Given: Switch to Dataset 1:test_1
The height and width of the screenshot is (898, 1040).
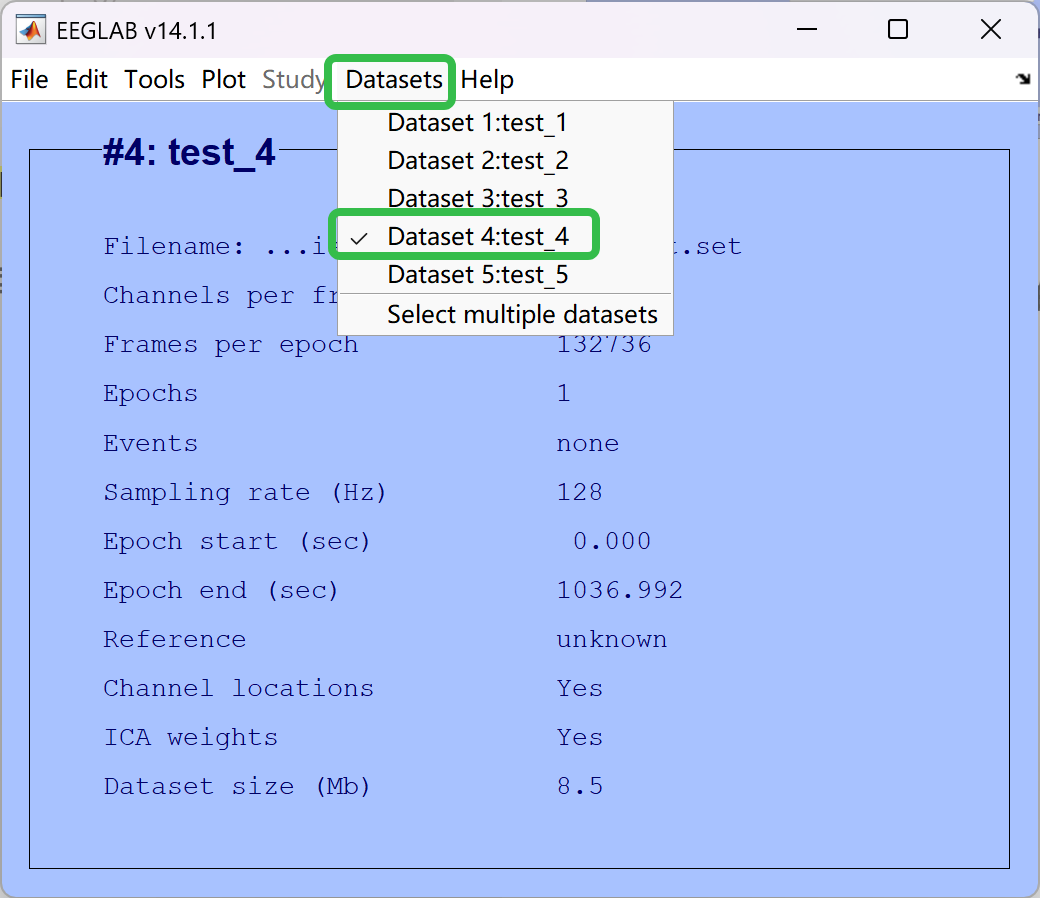Looking at the screenshot, I should 505,123.
